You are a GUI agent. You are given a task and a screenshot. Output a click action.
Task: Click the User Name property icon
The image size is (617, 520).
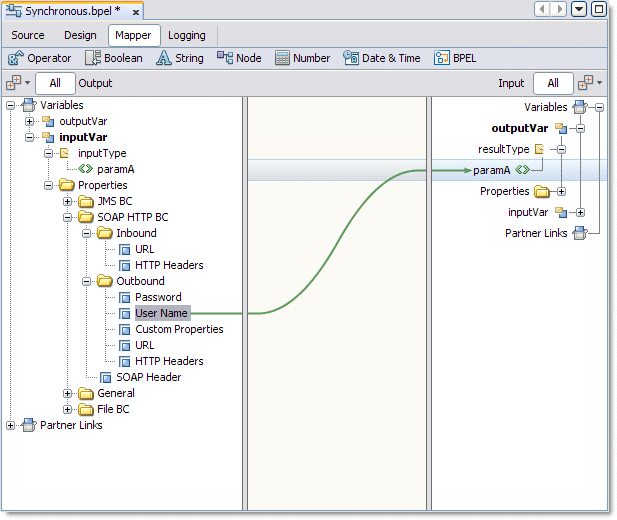point(124,314)
